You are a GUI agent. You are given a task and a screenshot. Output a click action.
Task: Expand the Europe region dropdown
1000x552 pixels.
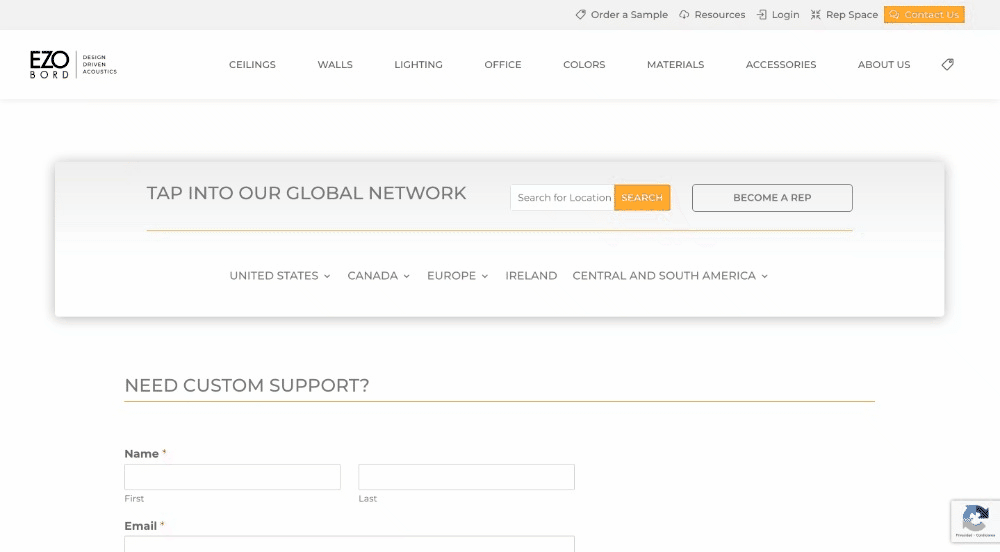[x=457, y=276]
